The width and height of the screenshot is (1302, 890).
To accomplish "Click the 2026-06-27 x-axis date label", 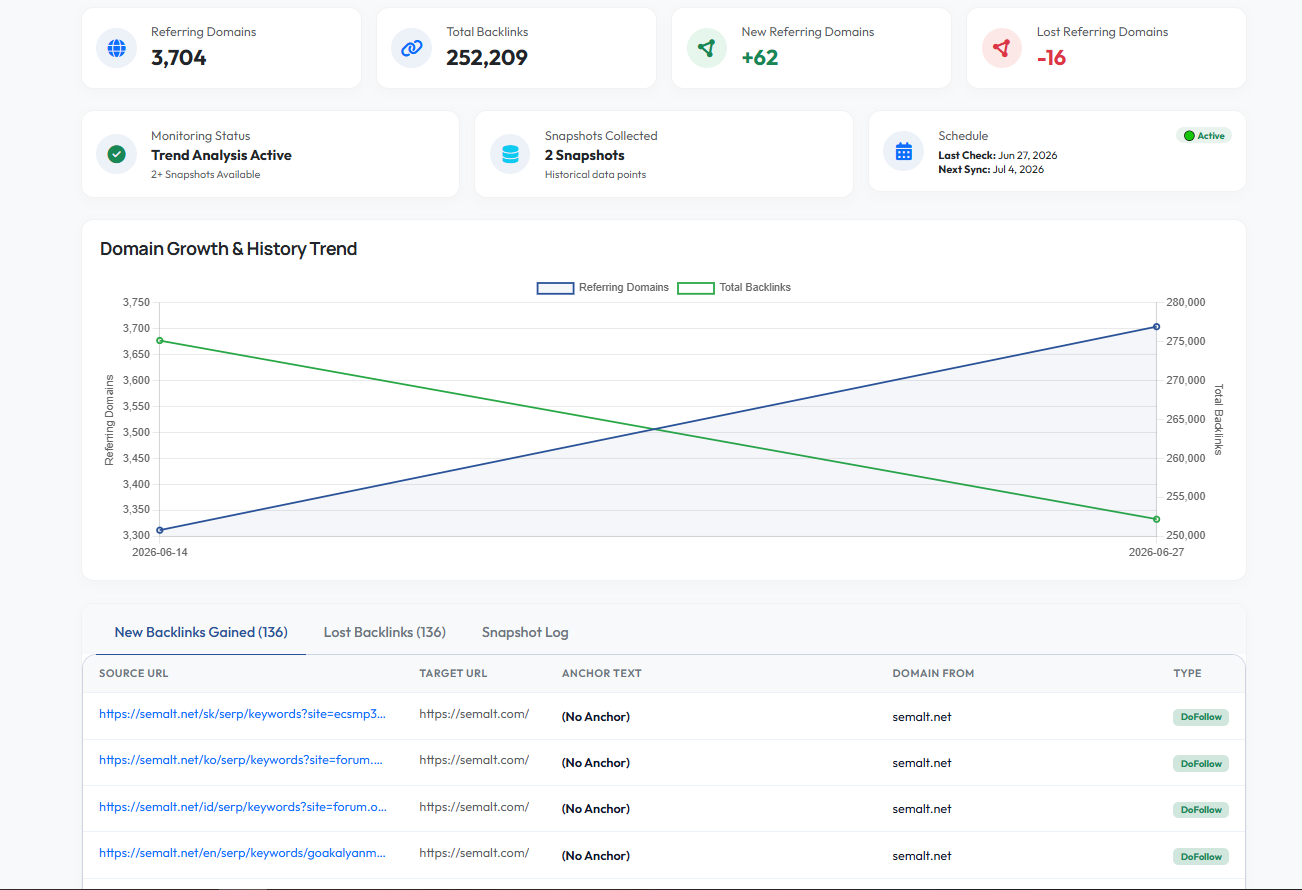I will pos(1156,552).
